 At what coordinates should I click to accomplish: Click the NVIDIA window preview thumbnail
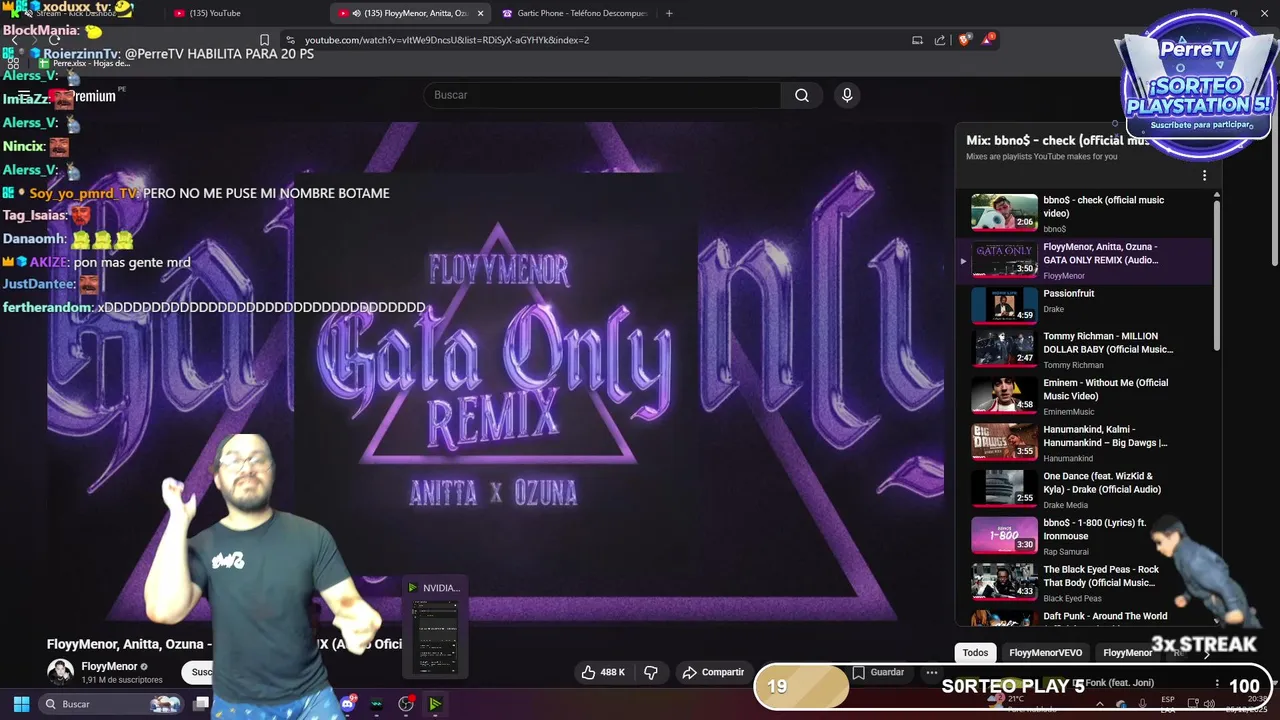point(435,637)
